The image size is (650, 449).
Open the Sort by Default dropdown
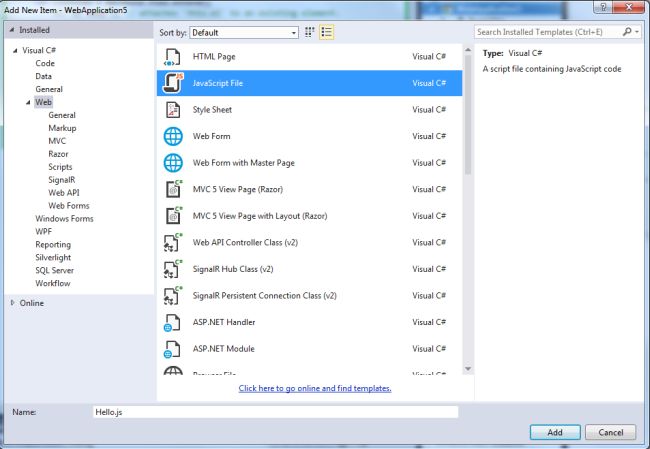(x=244, y=33)
